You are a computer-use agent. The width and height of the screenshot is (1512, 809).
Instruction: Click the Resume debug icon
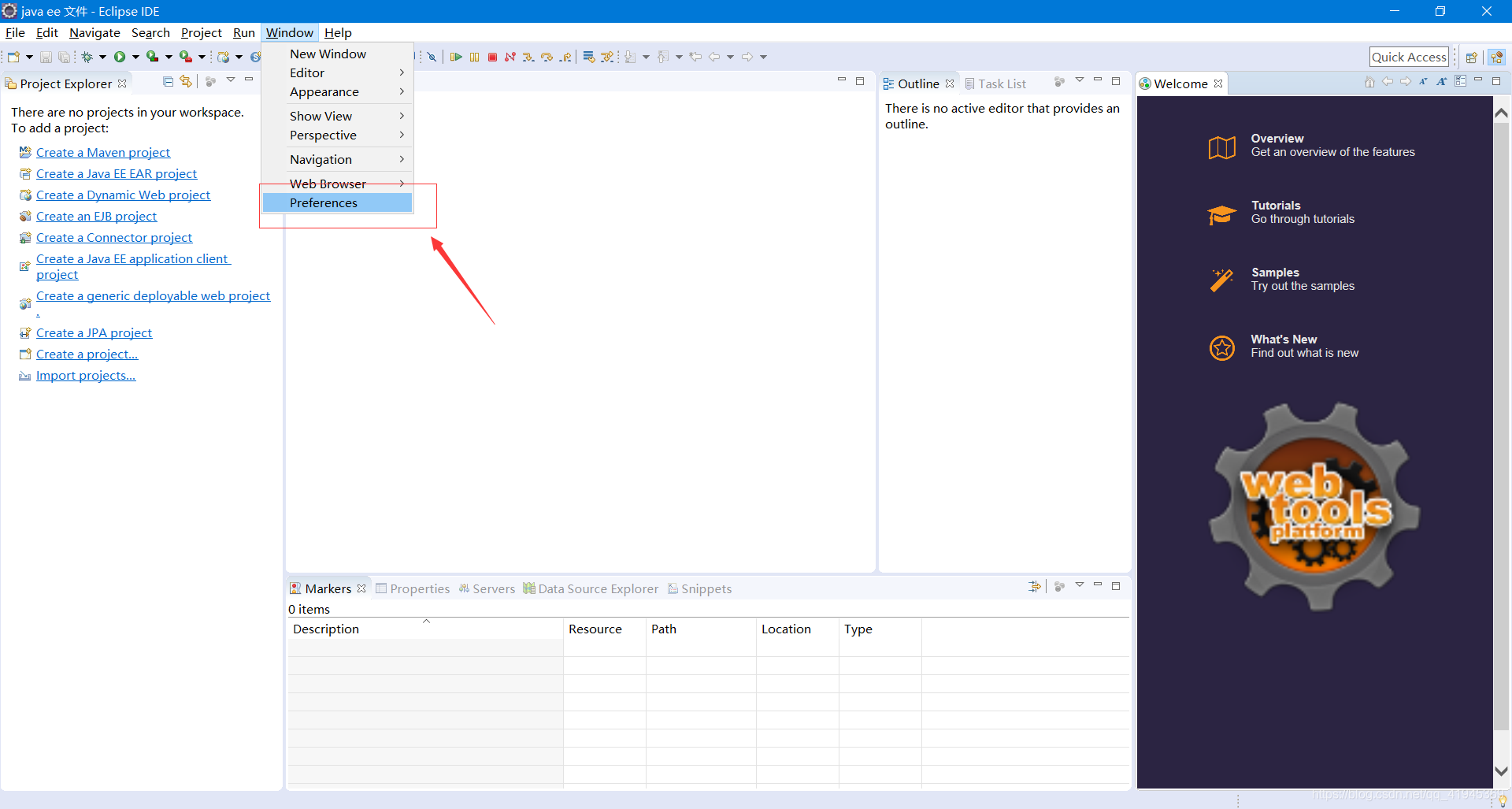456,57
